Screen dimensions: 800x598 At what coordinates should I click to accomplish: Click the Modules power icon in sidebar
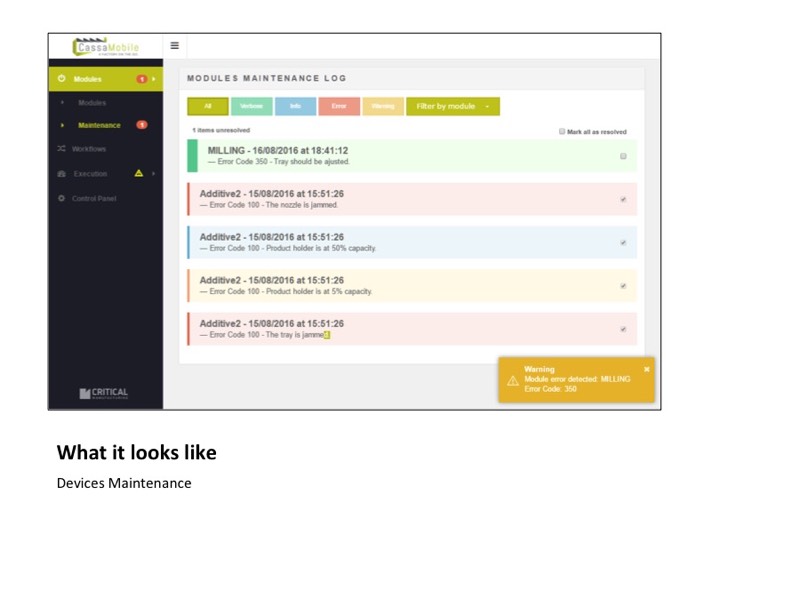62,79
